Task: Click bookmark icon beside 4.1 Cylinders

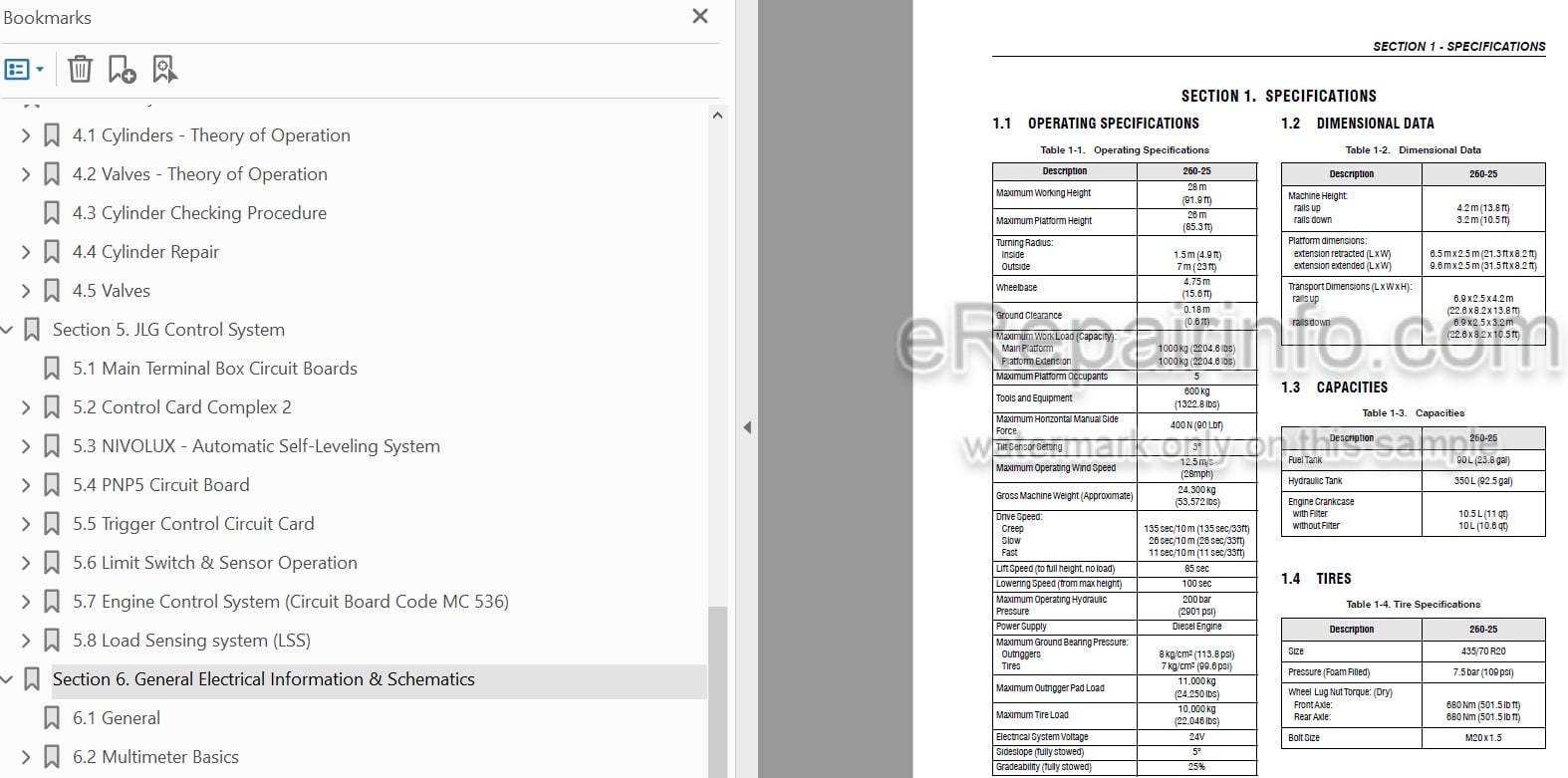Action: click(52, 135)
